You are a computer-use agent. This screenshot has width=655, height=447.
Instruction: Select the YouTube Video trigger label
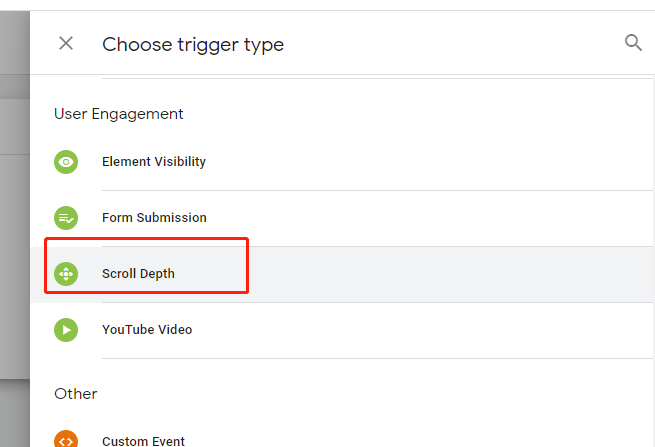[147, 330]
